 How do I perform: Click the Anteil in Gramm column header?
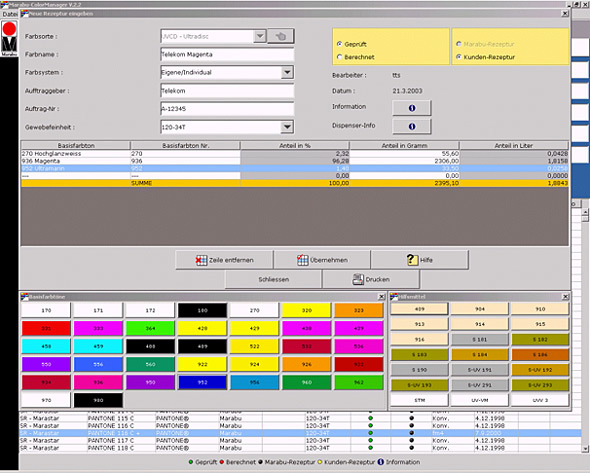pyautogui.click(x=404, y=146)
